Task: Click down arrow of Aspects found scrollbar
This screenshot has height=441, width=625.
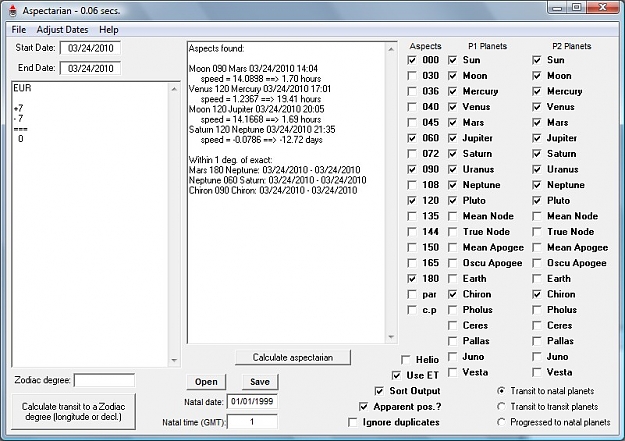Action: point(391,337)
